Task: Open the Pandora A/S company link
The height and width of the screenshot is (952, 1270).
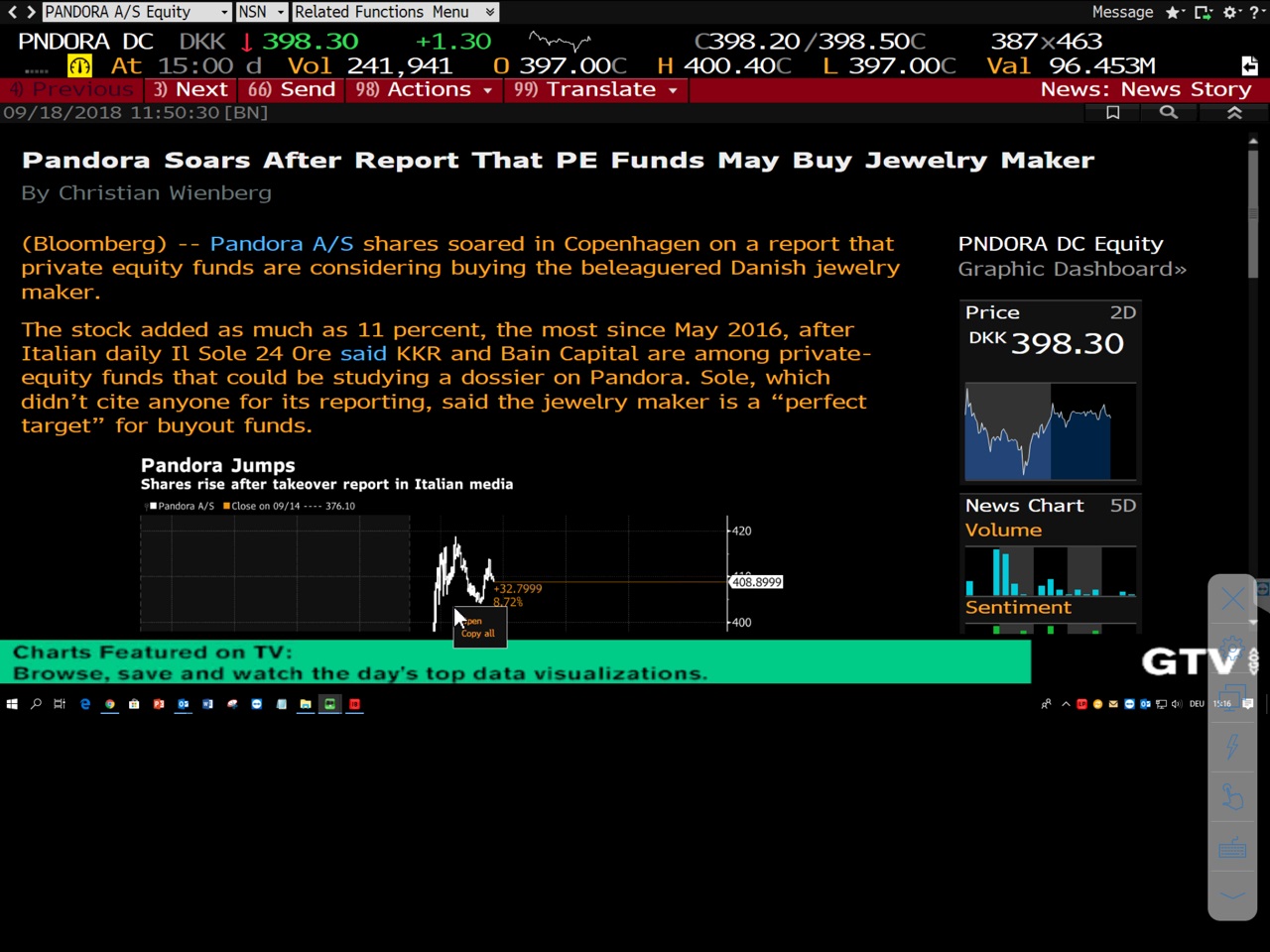Action: point(281,244)
